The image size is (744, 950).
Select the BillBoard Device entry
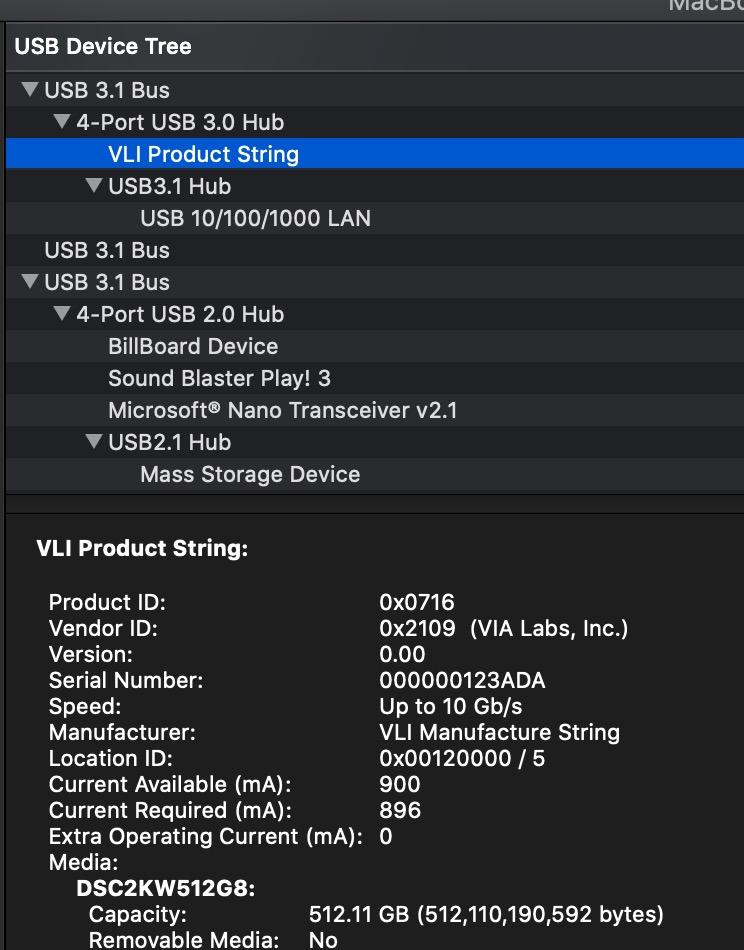(x=193, y=346)
